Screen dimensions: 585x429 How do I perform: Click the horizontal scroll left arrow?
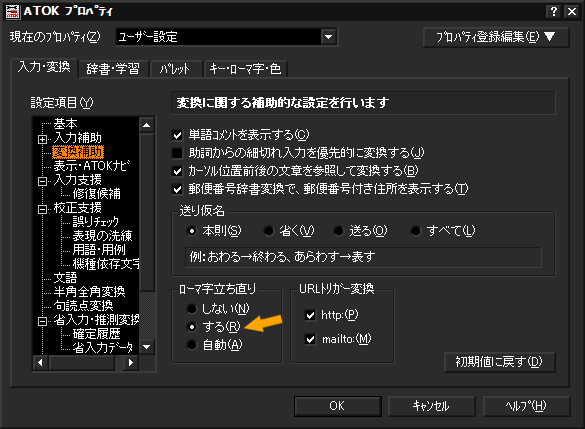40,362
